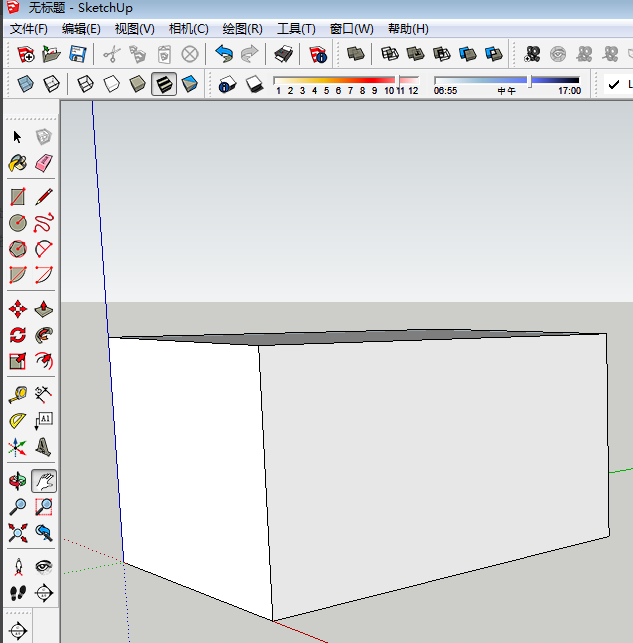Click the Save floppy disk button

pos(77,54)
